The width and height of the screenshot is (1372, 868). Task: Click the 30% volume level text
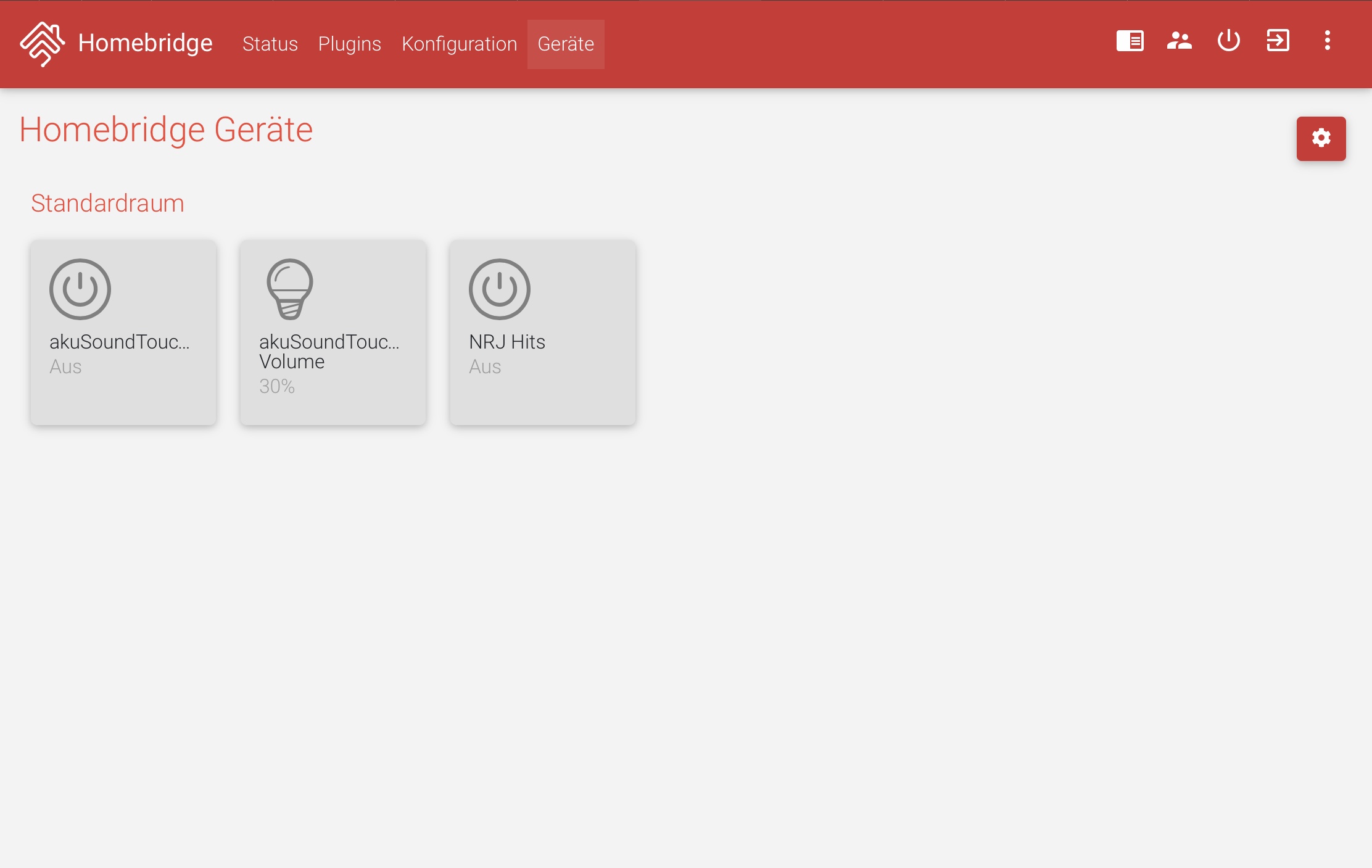click(276, 386)
